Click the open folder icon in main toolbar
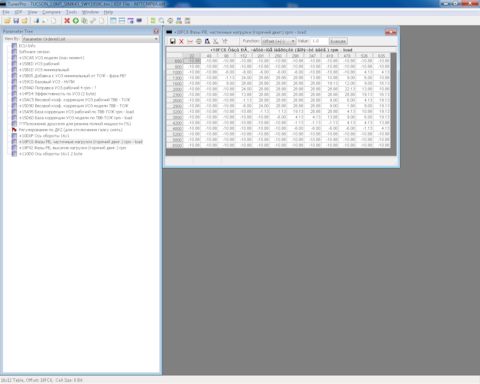The height and width of the screenshot is (384, 480). click(7, 21)
